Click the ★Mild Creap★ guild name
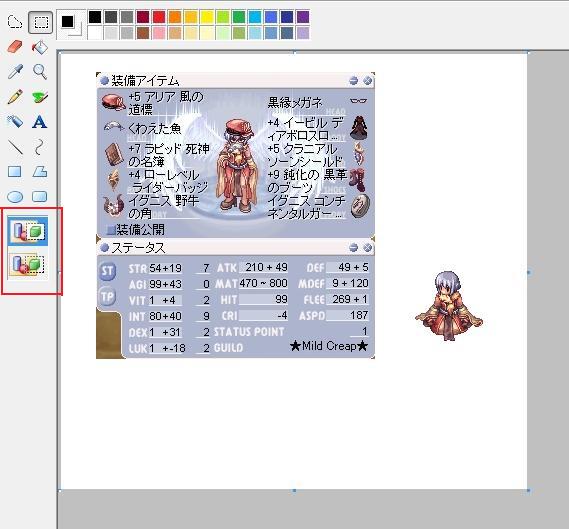569x529 pixels. (x=329, y=346)
